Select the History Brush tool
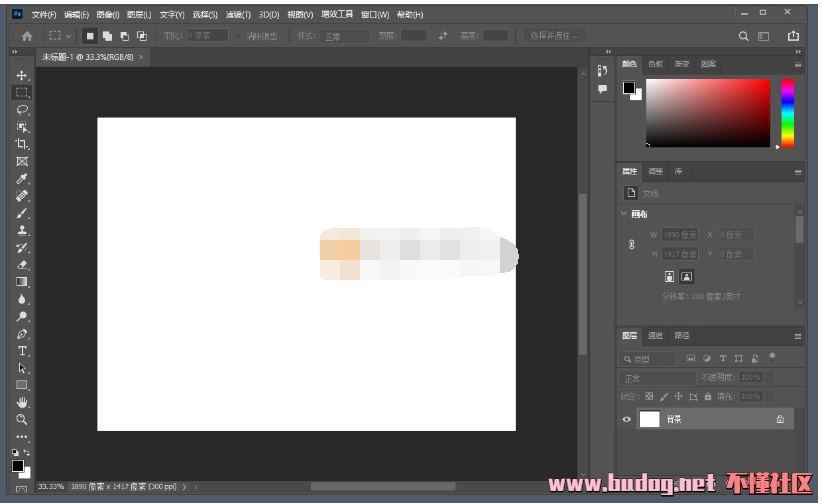The height and width of the screenshot is (504, 822). [21, 247]
